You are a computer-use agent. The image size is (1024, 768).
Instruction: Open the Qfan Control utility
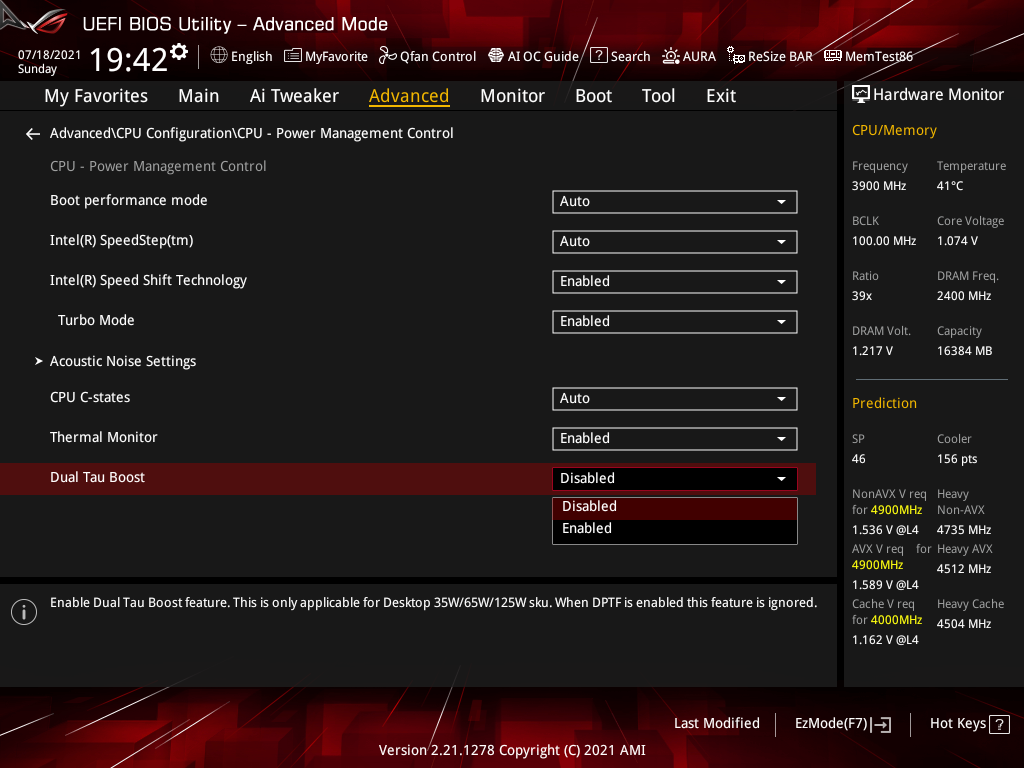pos(427,56)
